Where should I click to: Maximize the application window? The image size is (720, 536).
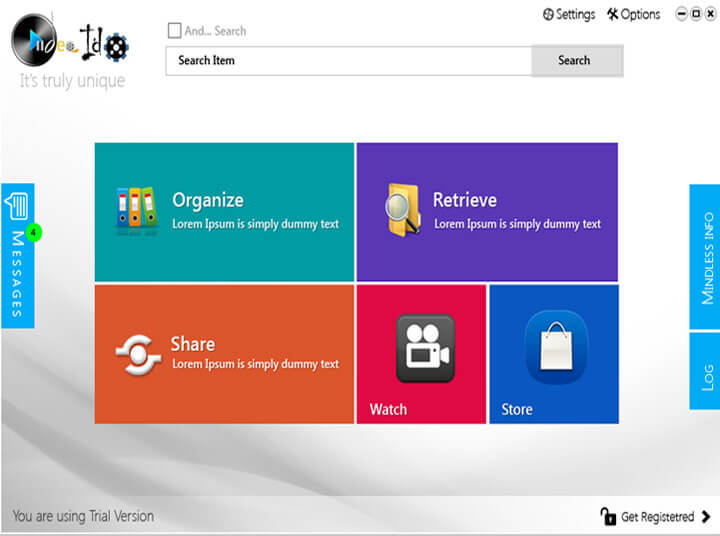[x=696, y=14]
